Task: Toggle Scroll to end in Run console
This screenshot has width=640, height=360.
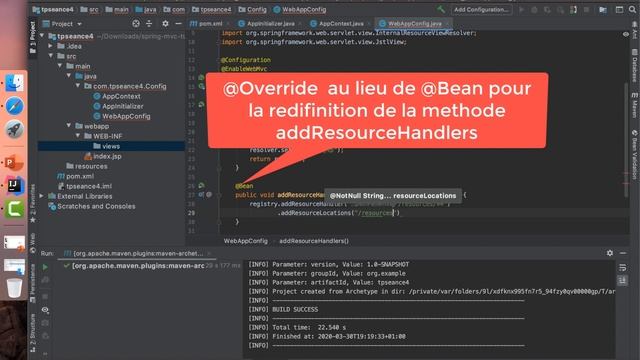Action: [x=622, y=280]
